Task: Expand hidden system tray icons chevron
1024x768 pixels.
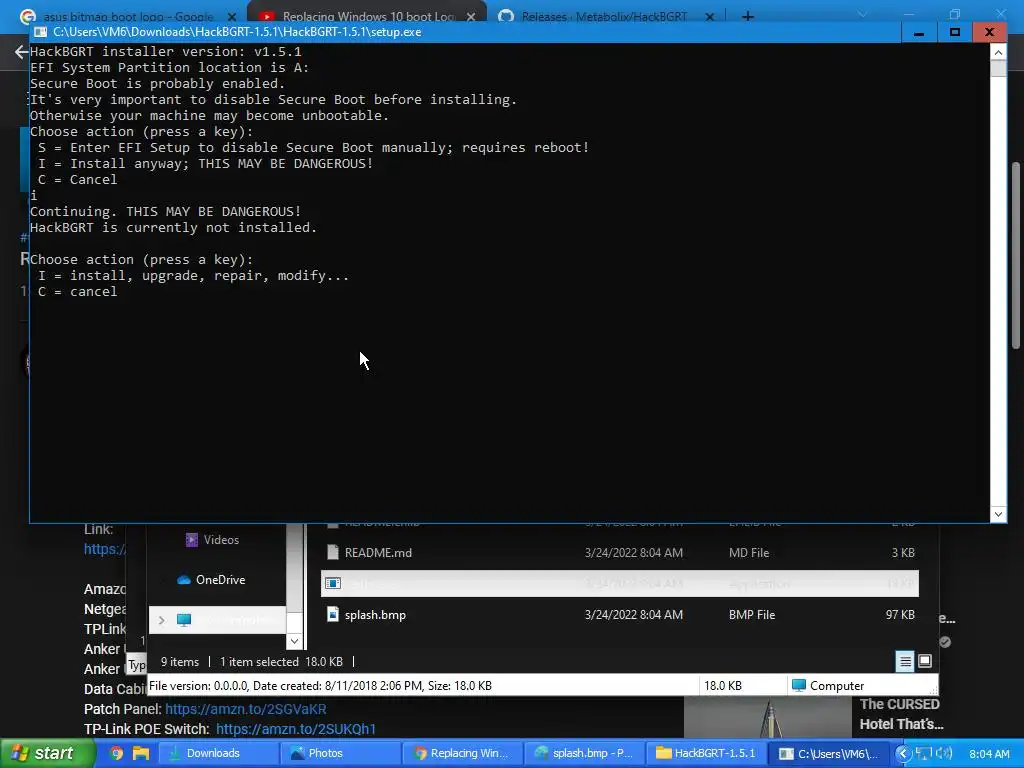Action: (903, 754)
